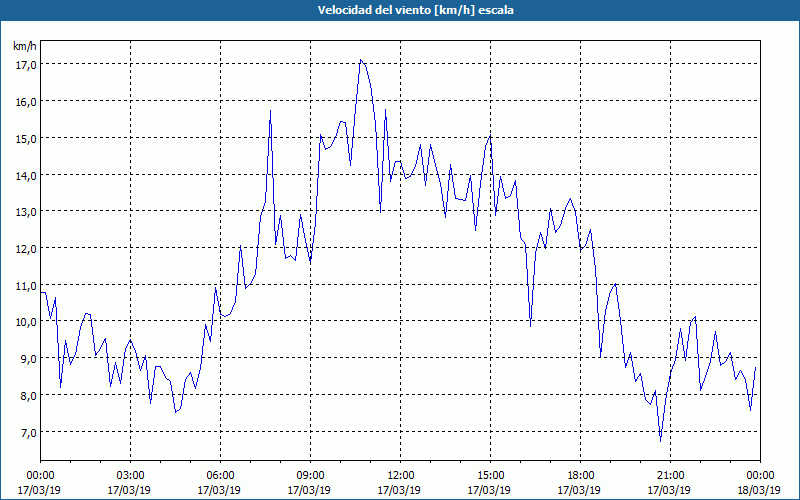Select the '16,0' y-axis value

point(27,101)
